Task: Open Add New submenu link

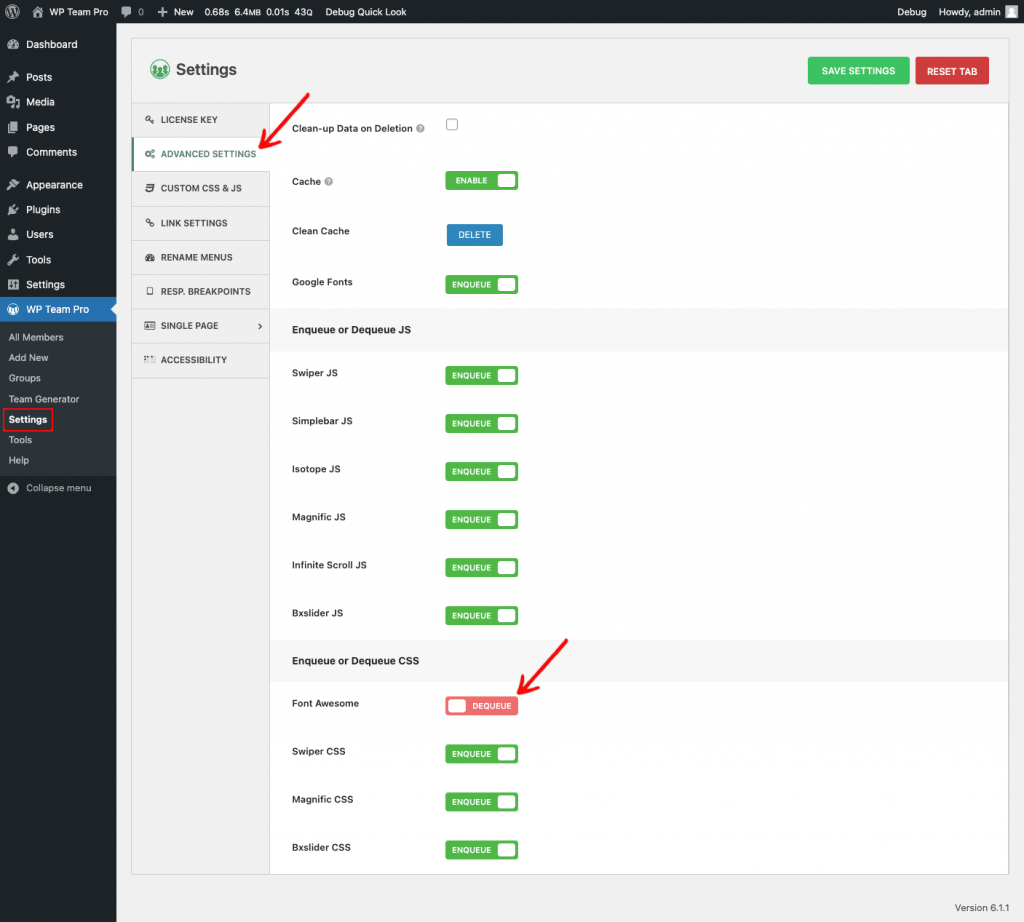Action: (x=28, y=358)
